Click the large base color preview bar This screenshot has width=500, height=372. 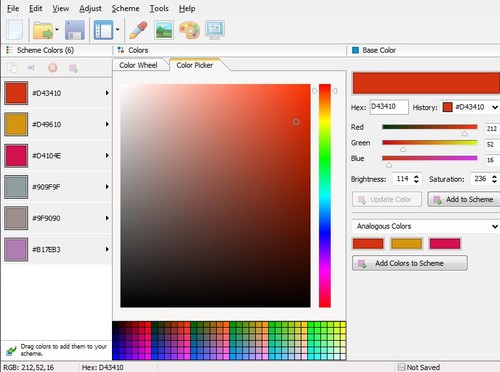click(x=426, y=83)
